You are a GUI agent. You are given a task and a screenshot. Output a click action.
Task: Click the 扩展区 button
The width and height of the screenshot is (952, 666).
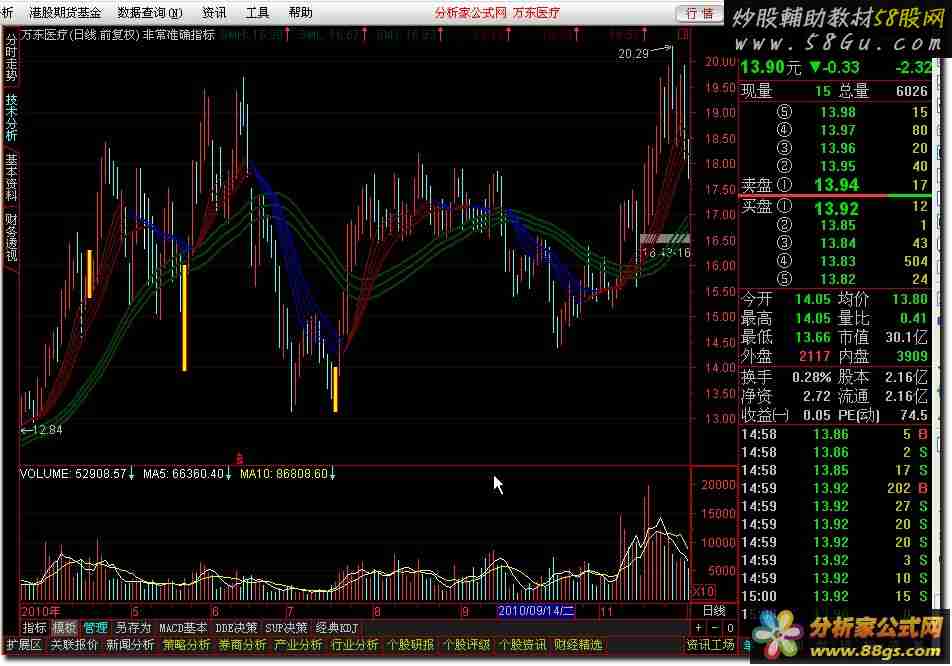click(24, 645)
